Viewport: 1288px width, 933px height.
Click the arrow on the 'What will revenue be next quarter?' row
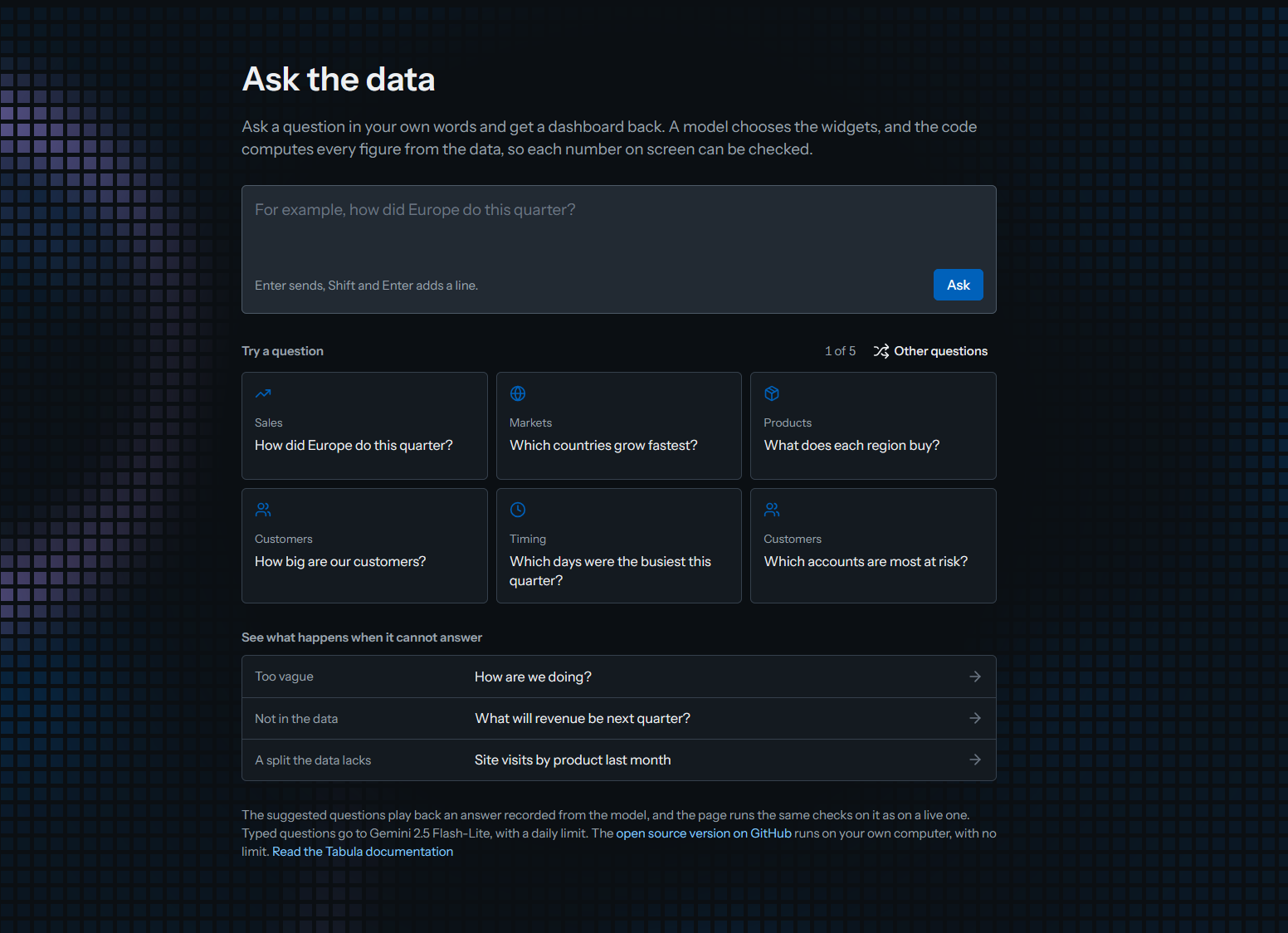[975, 718]
